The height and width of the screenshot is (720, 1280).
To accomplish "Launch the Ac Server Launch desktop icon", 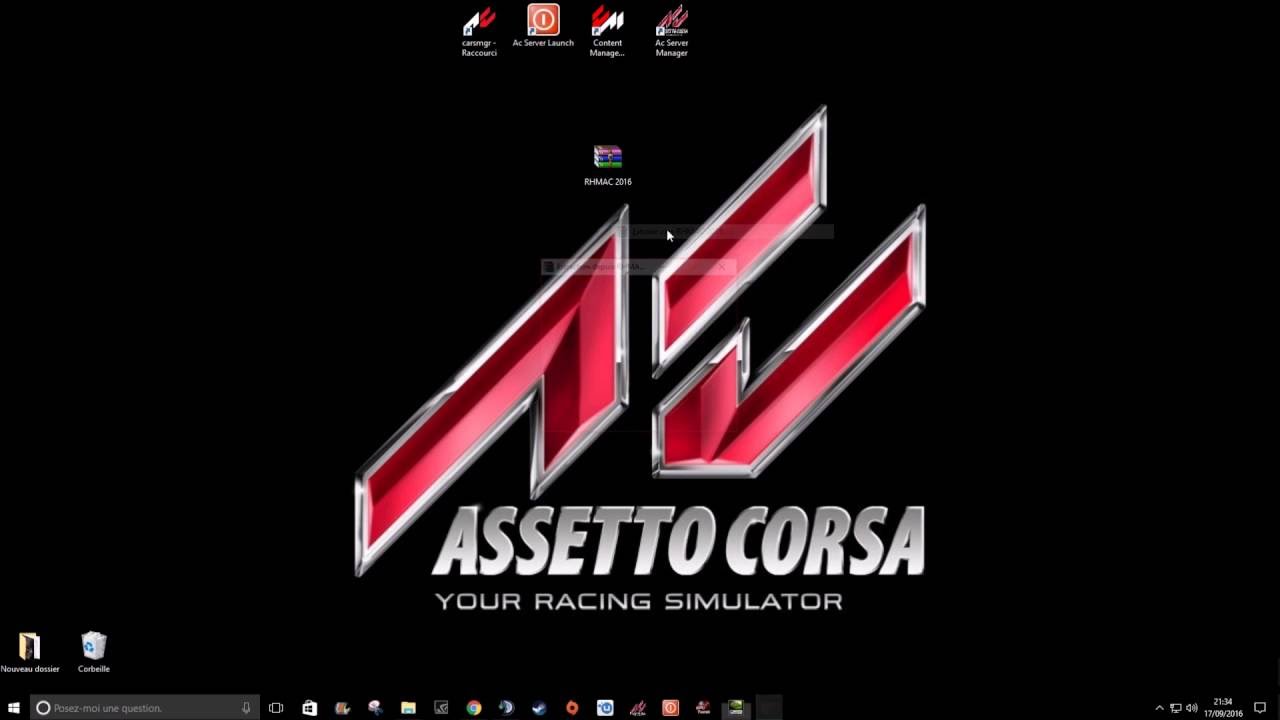I will coord(543,27).
